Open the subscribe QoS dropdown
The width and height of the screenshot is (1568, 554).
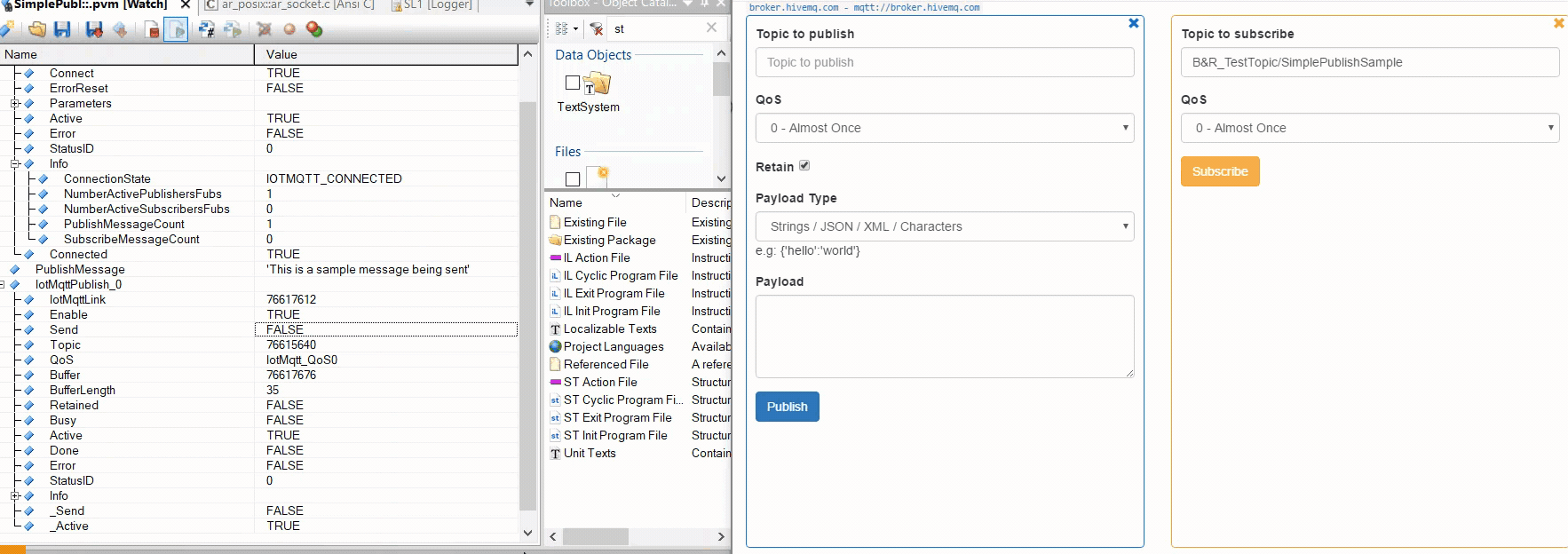coord(1370,128)
